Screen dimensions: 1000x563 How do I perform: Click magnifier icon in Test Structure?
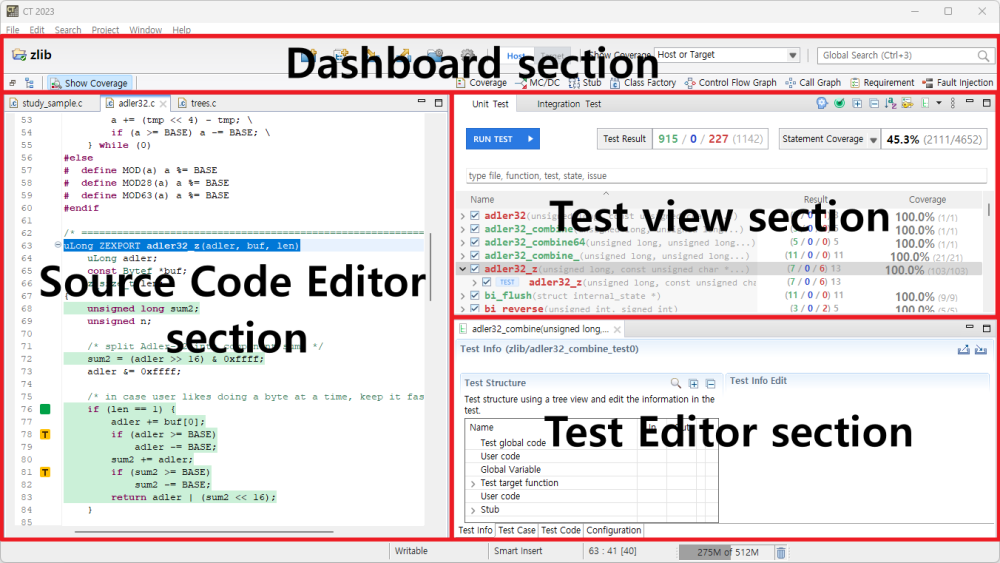[x=675, y=383]
